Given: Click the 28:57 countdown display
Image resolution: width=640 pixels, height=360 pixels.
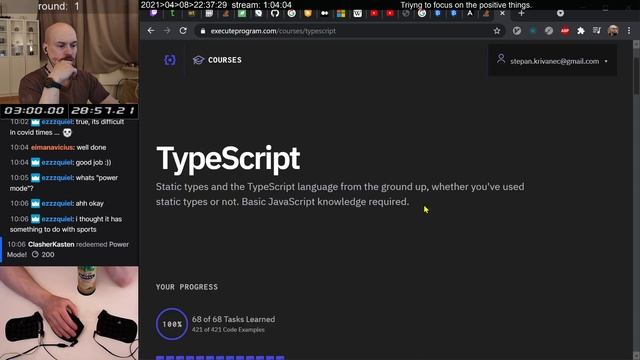Looking at the screenshot, I should point(103,111).
